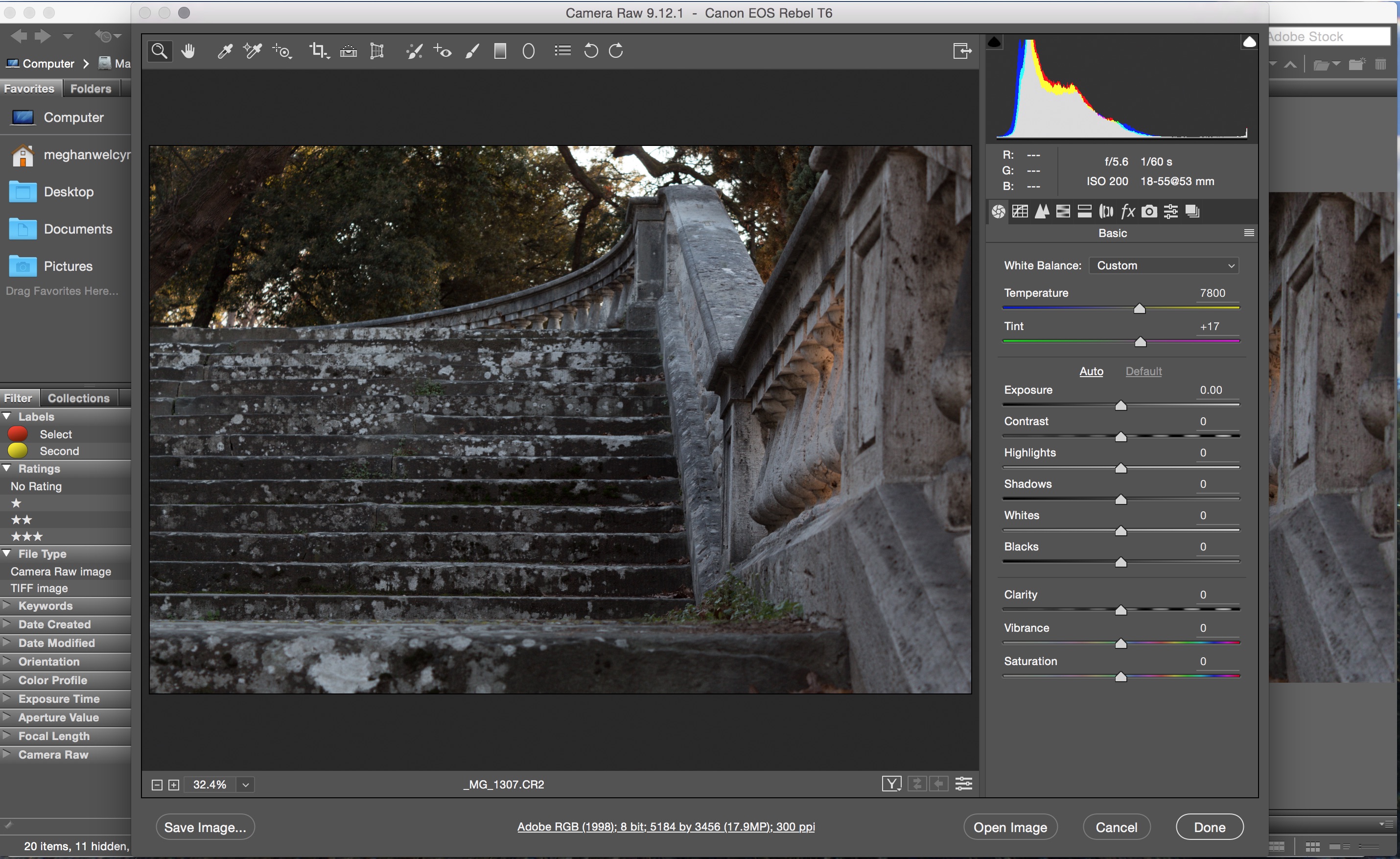
Task: Filter images by No Rating
Action: [x=36, y=486]
